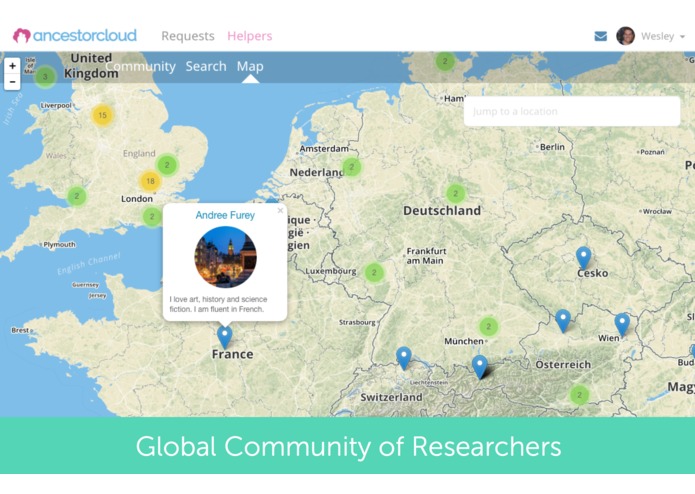Open the green cluster 3 near Isle of Man
Screen dimensions: 695x494
coord(45,77)
